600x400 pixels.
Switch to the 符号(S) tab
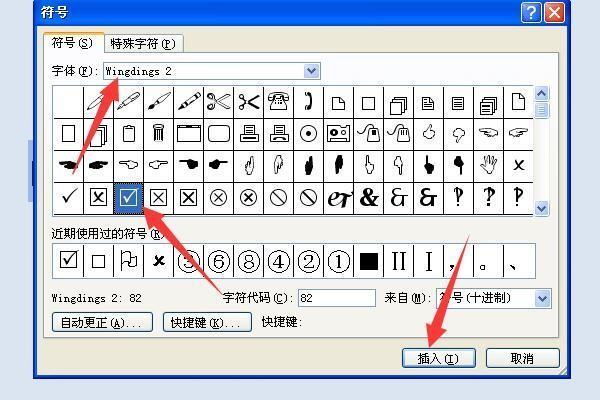pos(73,43)
